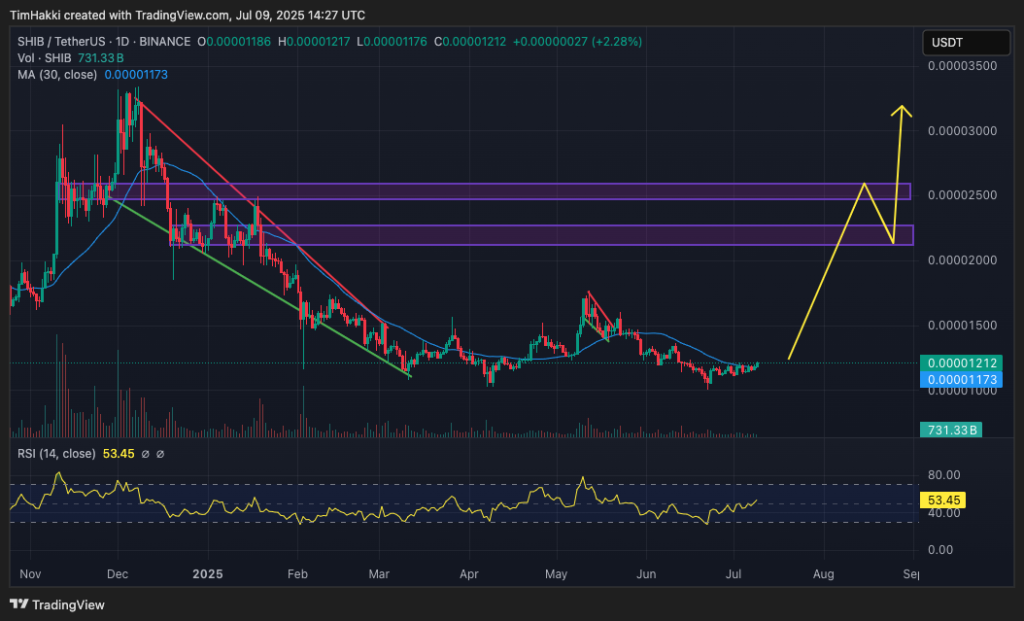Click the yellow arrowhead at projection top
Viewport: 1024px width, 621px height.
(x=903, y=111)
